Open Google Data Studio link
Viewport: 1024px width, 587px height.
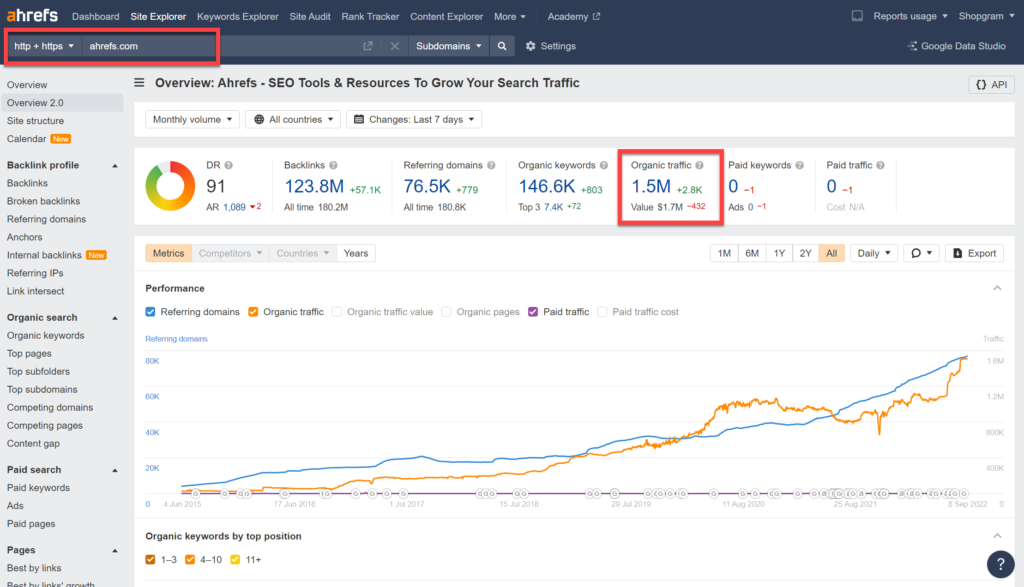point(956,46)
